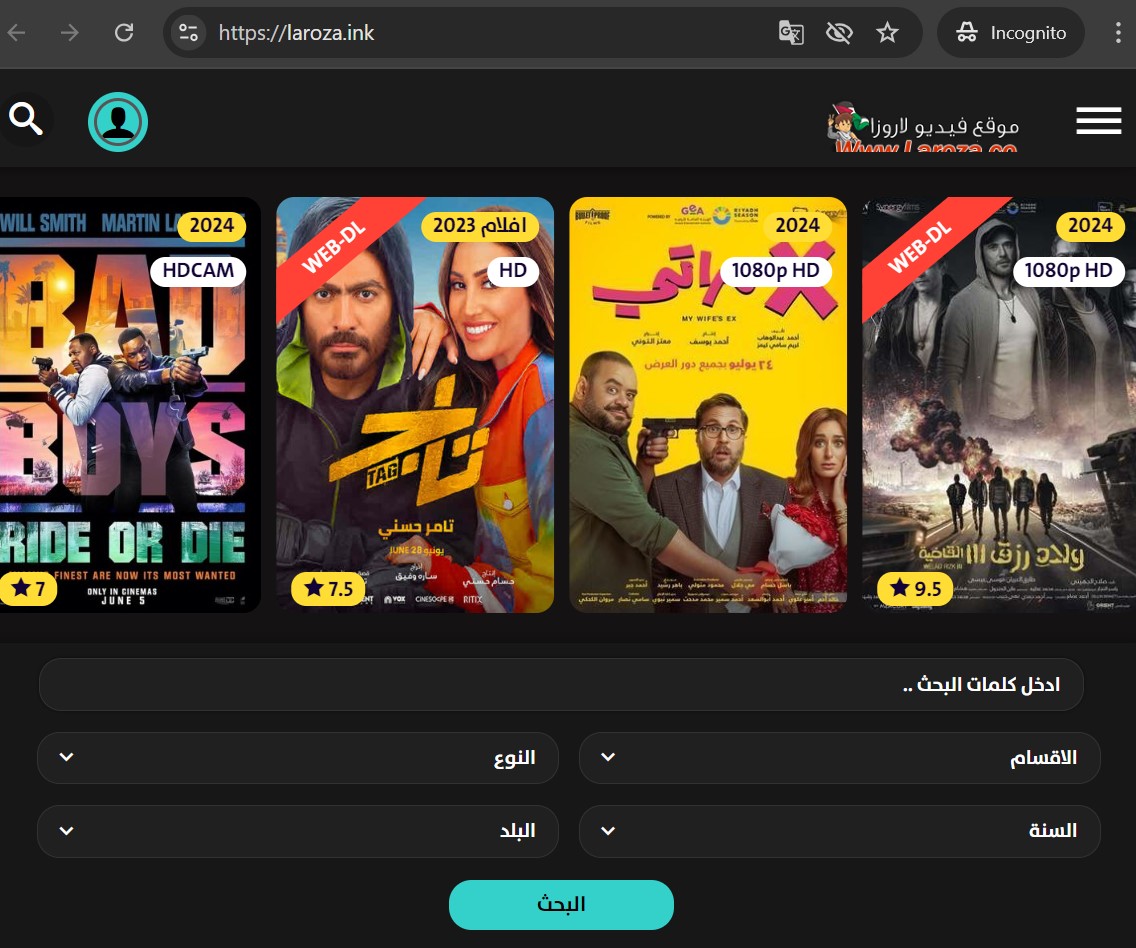Image resolution: width=1136 pixels, height=948 pixels.
Task: Click the البحث search button
Action: click(x=561, y=905)
